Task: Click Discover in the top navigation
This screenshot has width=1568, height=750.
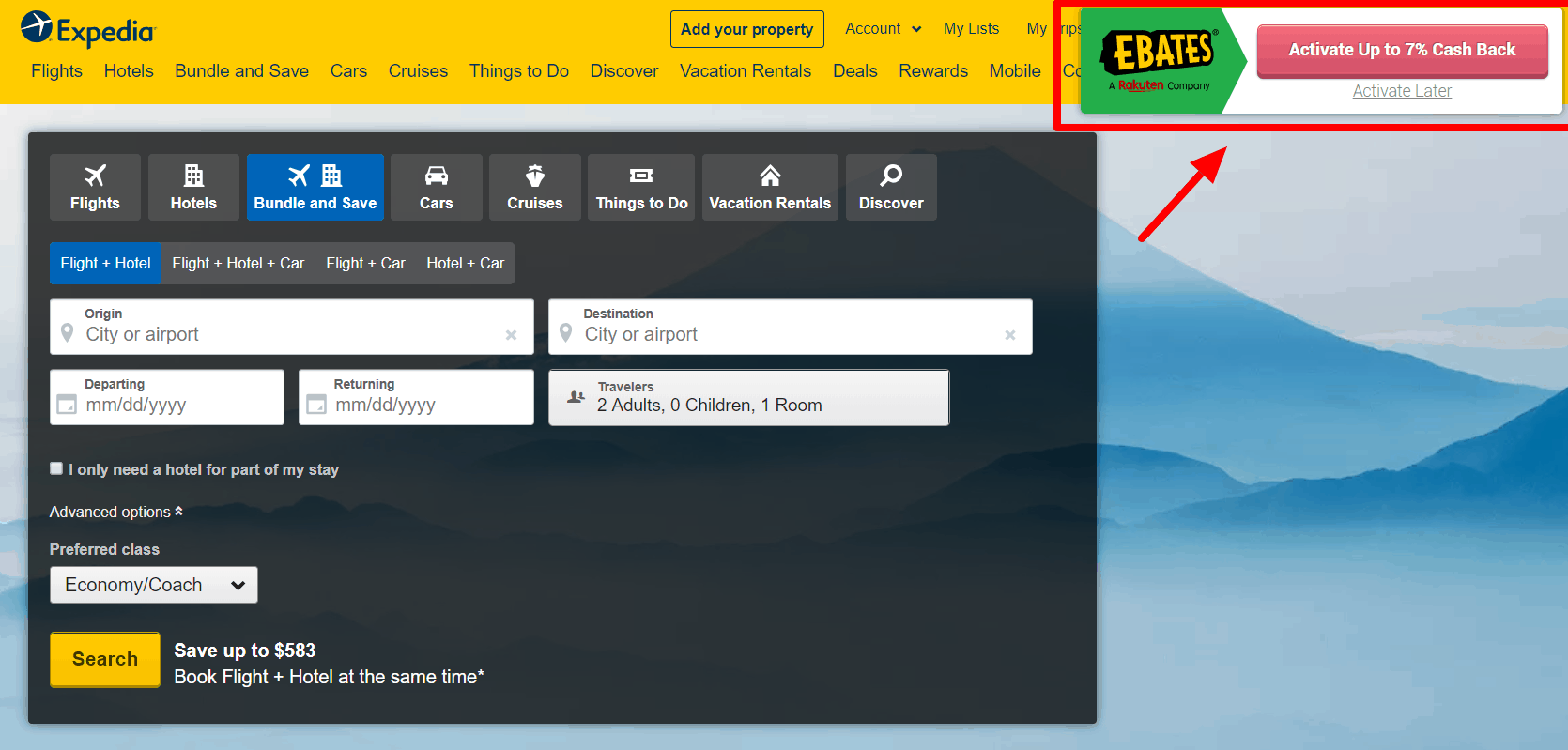Action: coord(624,71)
